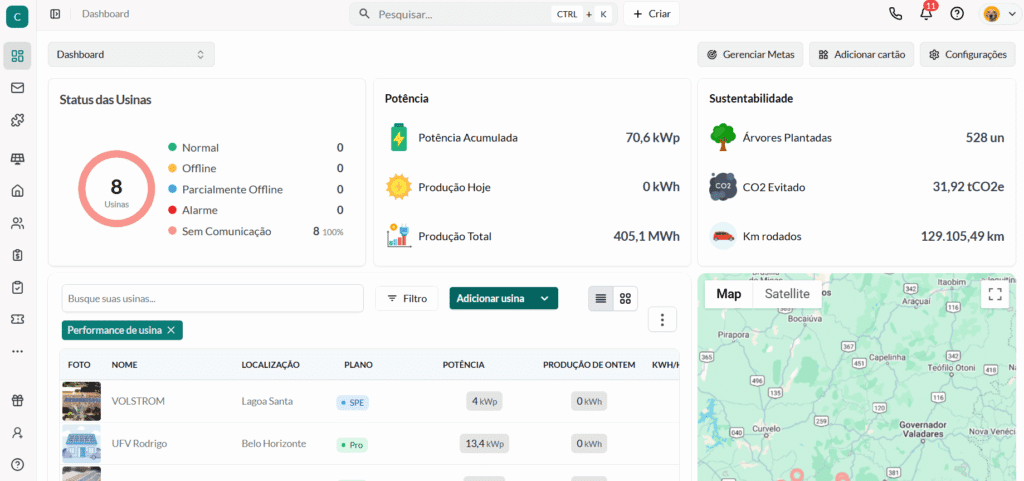Open the solar panel icon in sidebar
This screenshot has height=481, width=1024.
coord(18,159)
